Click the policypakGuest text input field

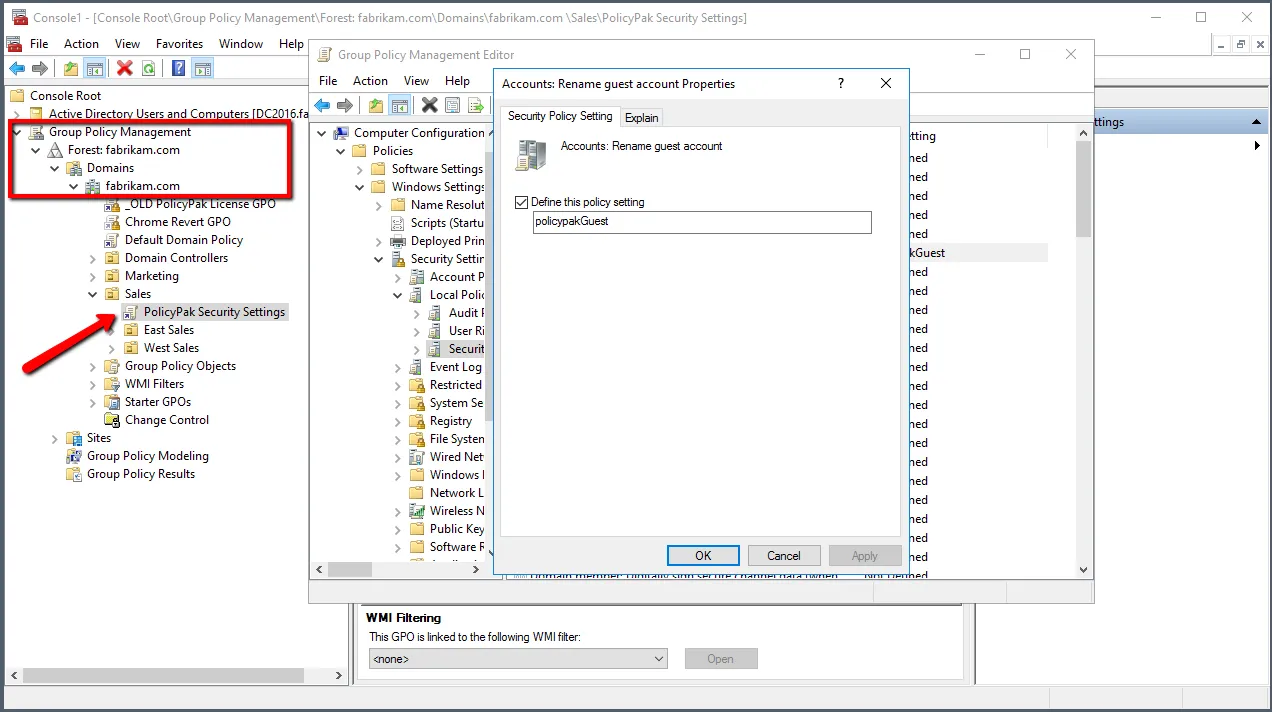click(x=702, y=222)
